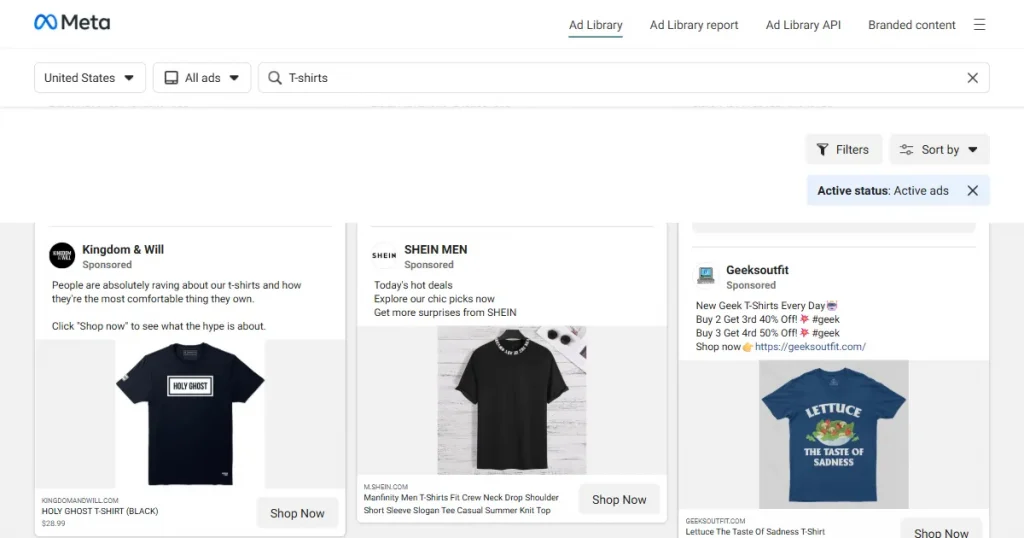Click Lettuce The Taste Of Sadness title
Image resolution: width=1024 pixels, height=538 pixels.
click(755, 531)
